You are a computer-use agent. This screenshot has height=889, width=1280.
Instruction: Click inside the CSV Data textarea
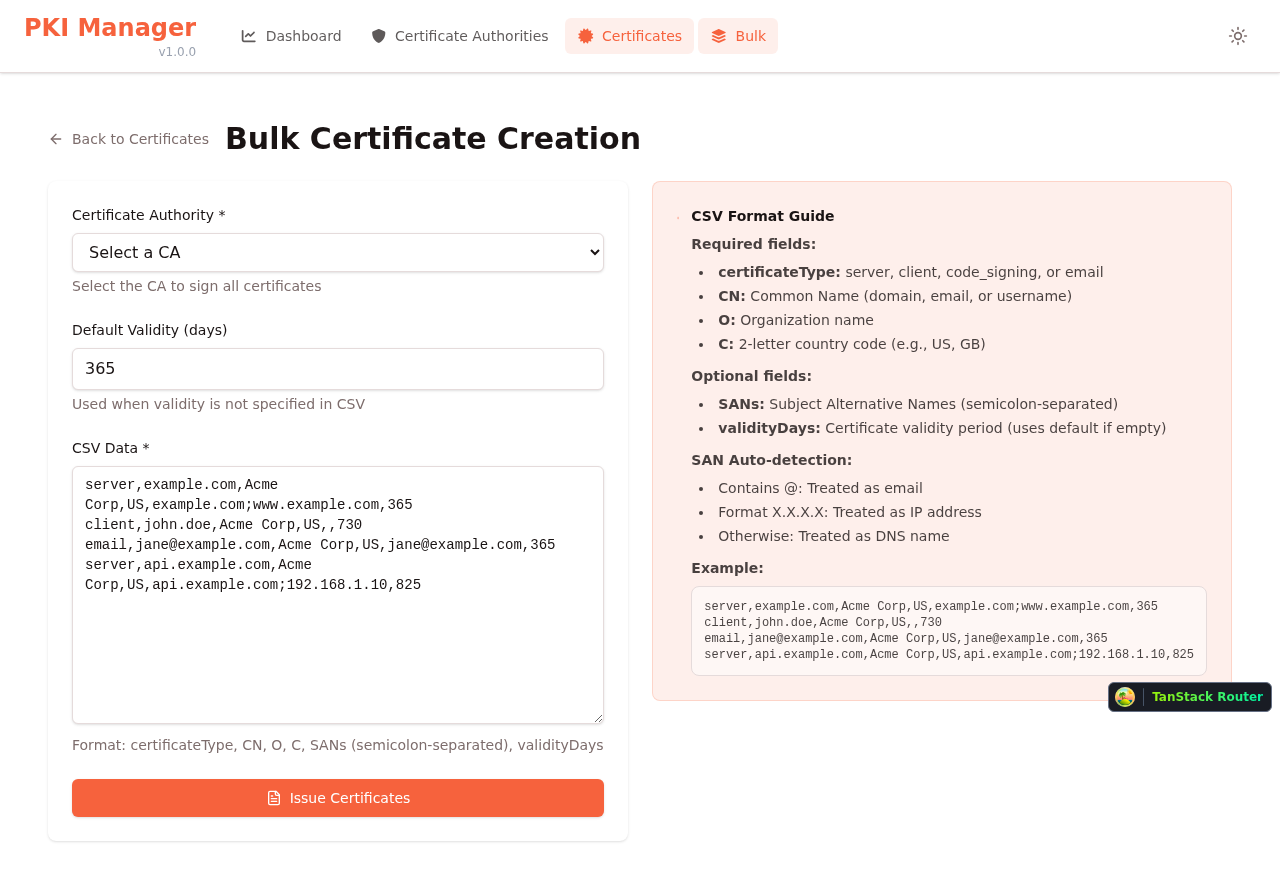point(338,595)
